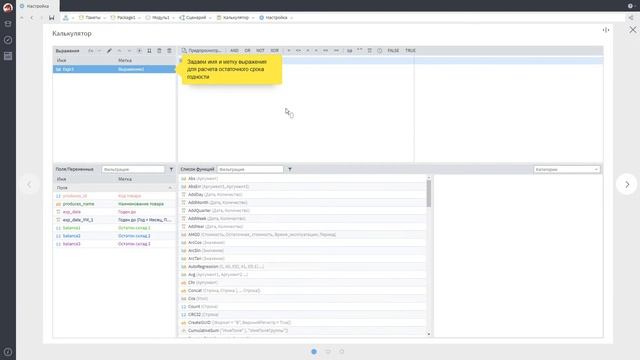Click the question mark help icon top right
The height and width of the screenshot is (360, 640).
630,6
